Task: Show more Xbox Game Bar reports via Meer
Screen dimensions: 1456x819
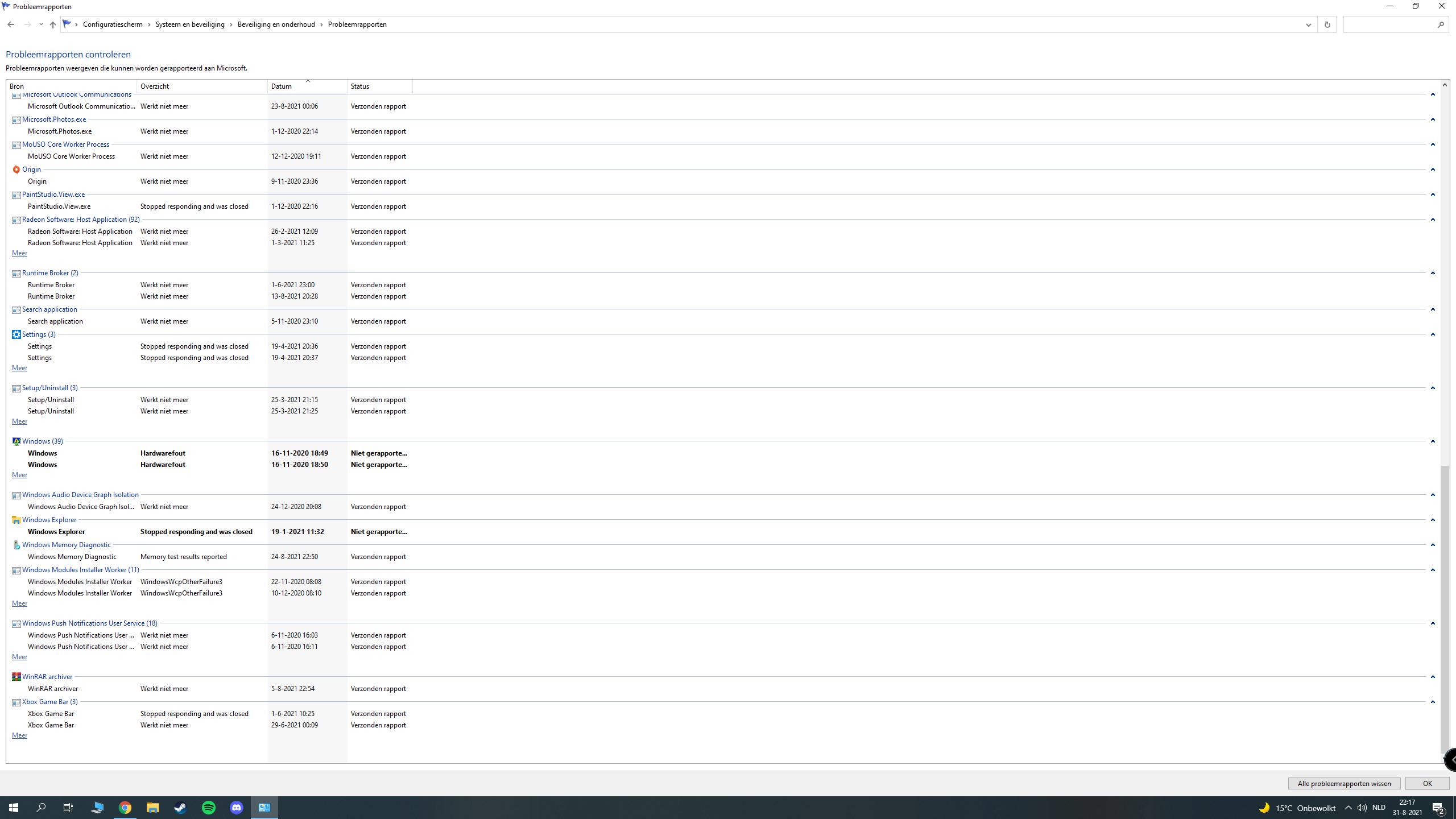Action: click(x=19, y=735)
